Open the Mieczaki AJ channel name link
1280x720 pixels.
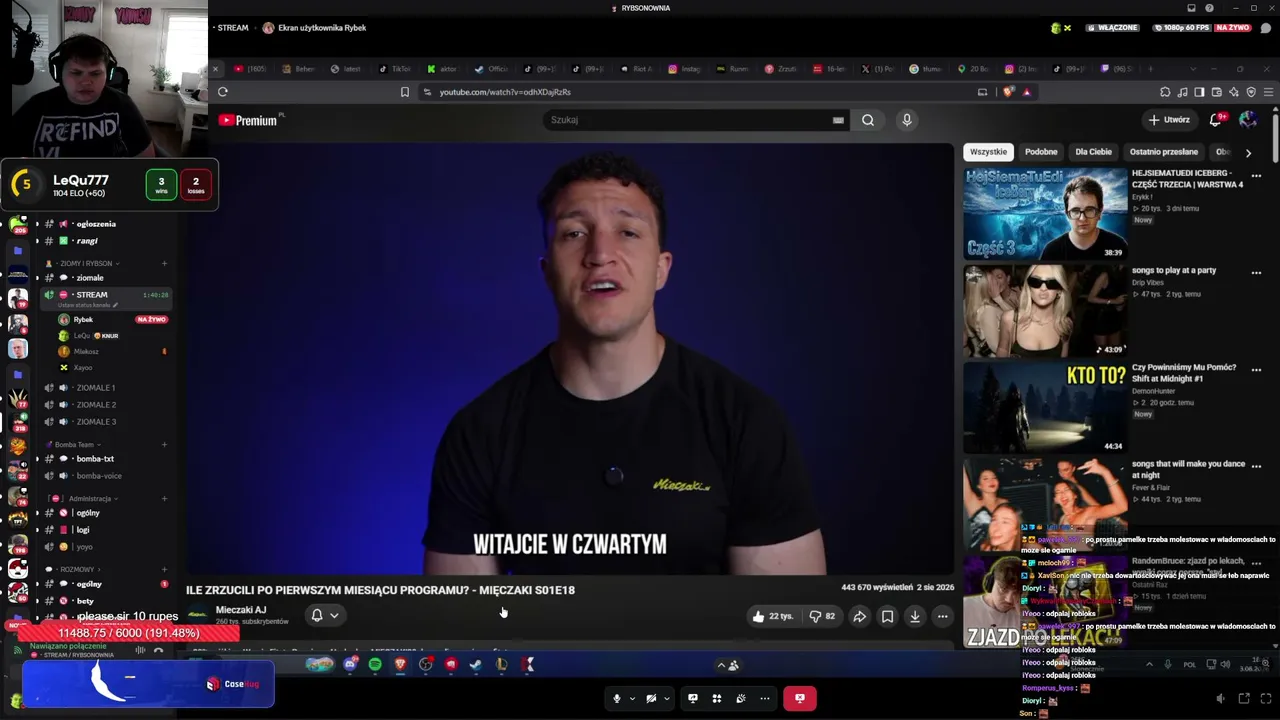[241, 610]
